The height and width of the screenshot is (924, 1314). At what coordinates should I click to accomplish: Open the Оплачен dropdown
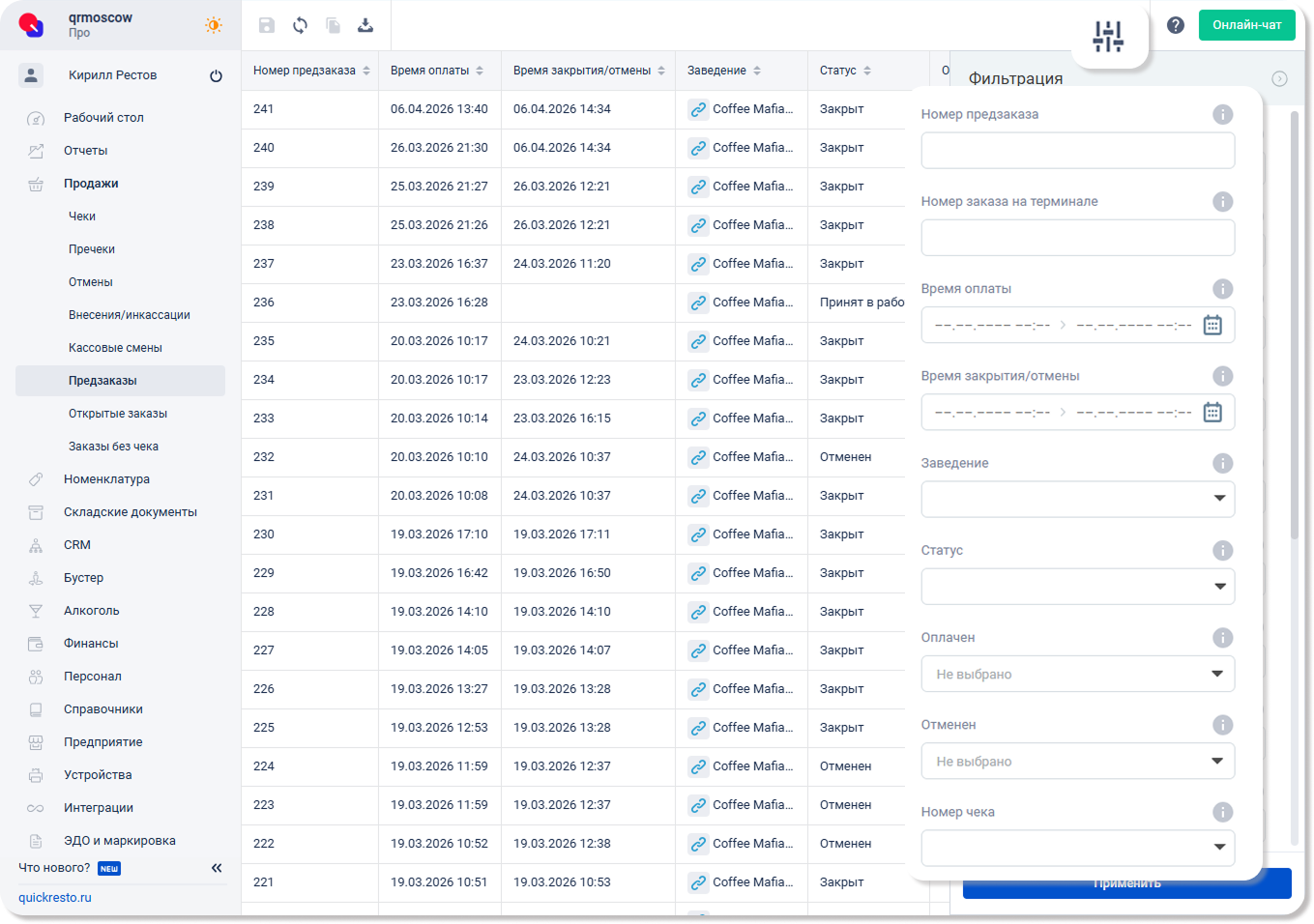[x=1217, y=674]
